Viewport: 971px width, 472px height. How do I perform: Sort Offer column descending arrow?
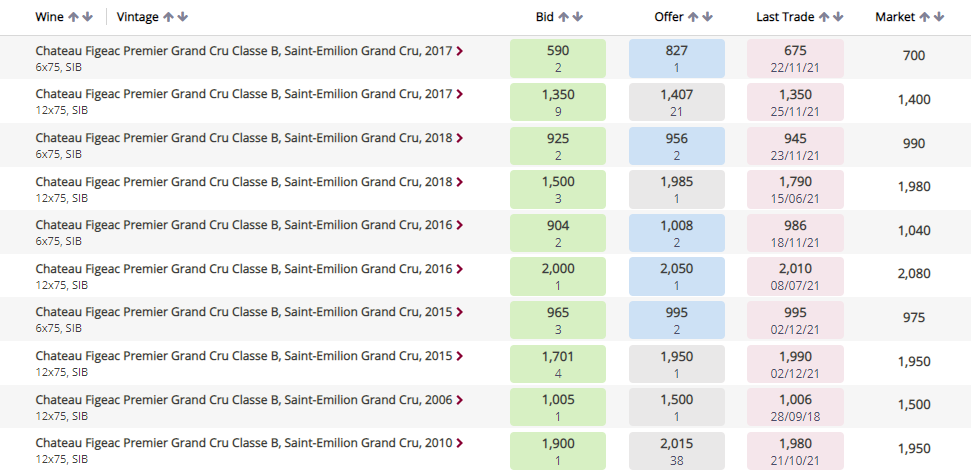click(707, 17)
